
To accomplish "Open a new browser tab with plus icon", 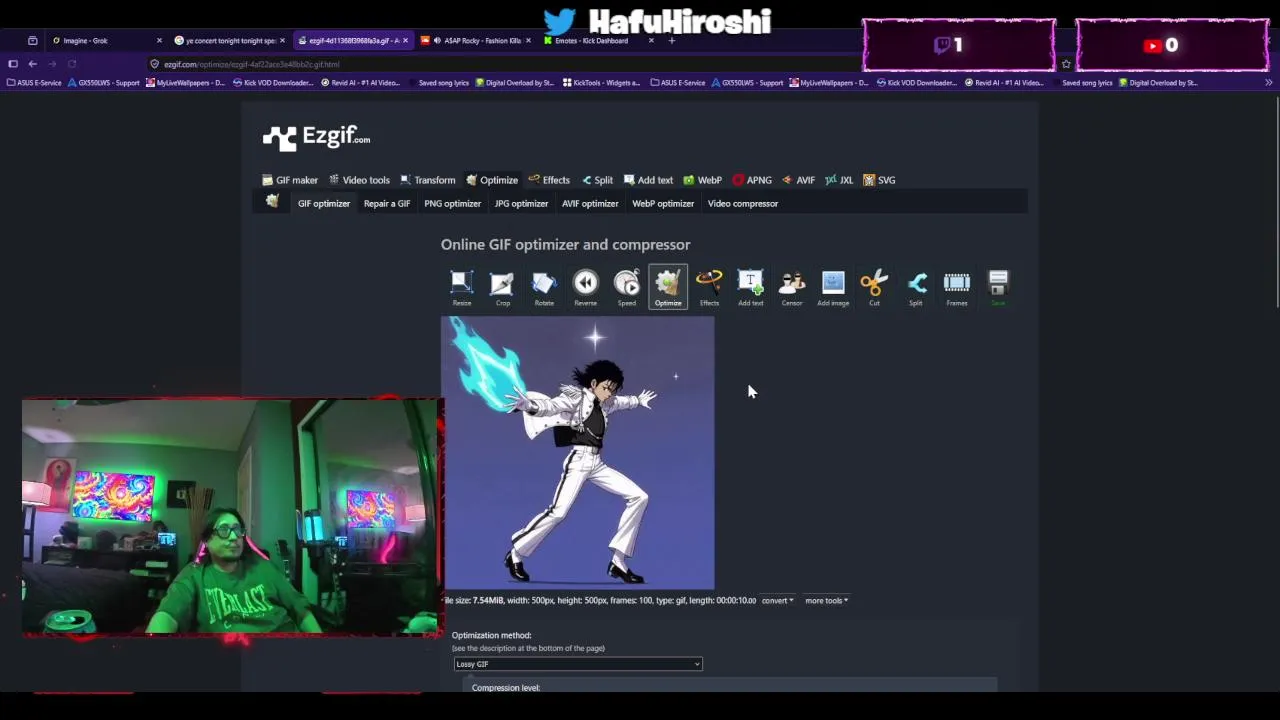I will [672, 40].
